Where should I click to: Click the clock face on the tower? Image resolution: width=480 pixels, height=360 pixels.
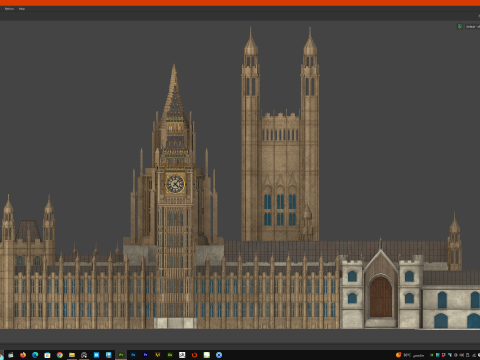tap(175, 184)
